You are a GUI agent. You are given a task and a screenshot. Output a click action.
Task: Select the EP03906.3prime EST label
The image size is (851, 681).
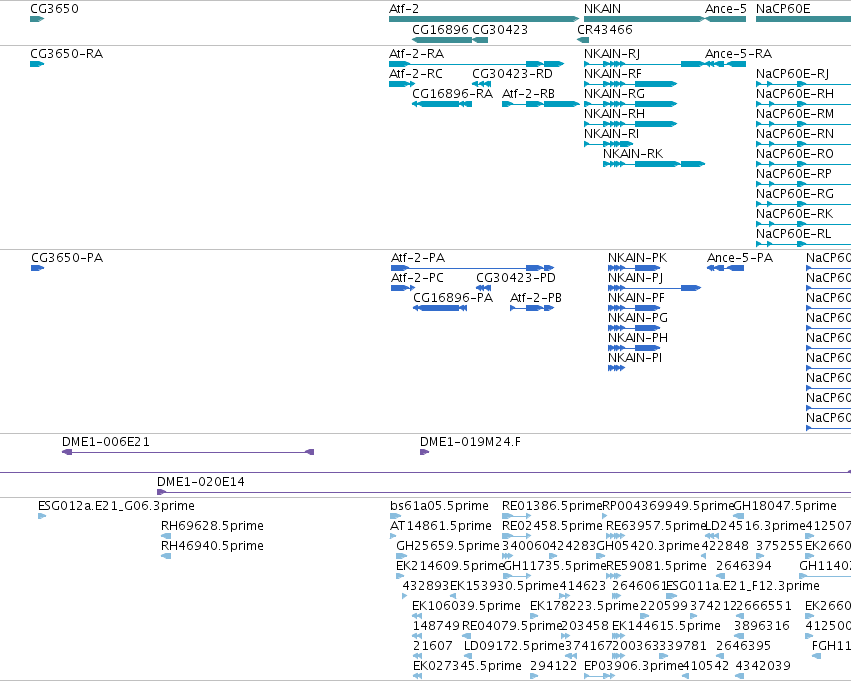click(x=633, y=665)
